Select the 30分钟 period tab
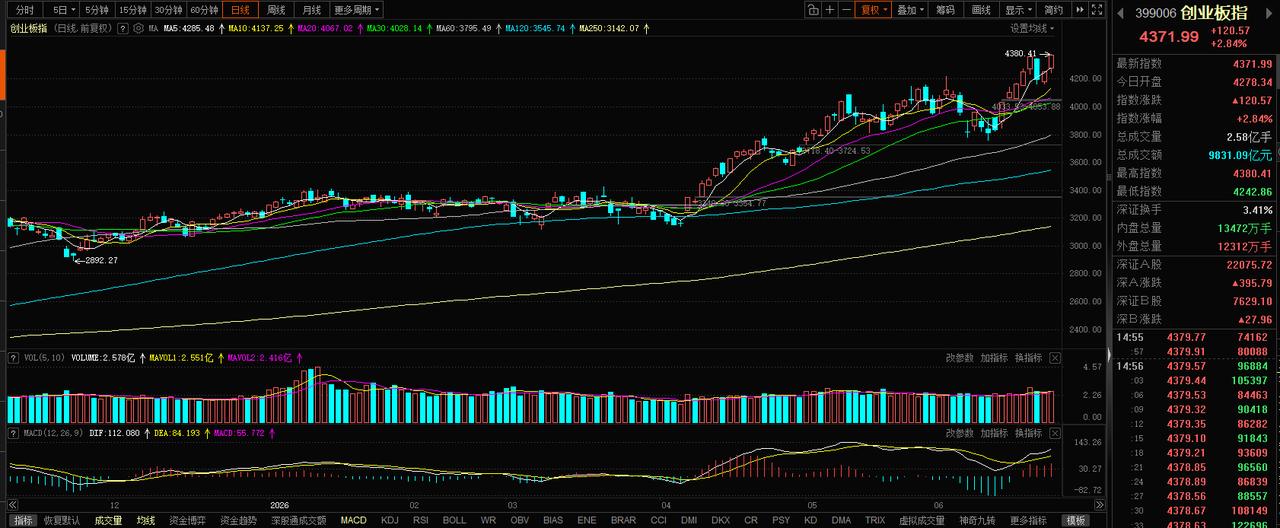The image size is (1280, 528). click(169, 9)
